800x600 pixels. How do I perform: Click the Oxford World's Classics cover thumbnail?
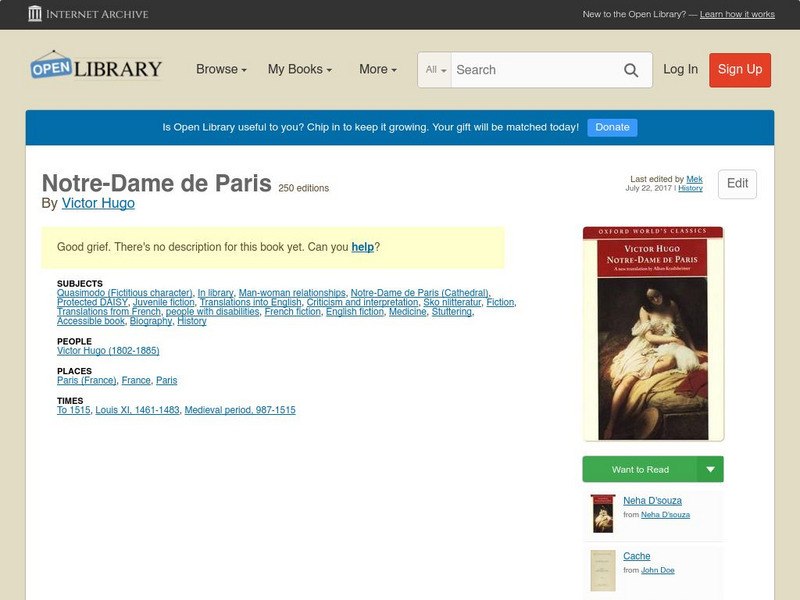654,330
